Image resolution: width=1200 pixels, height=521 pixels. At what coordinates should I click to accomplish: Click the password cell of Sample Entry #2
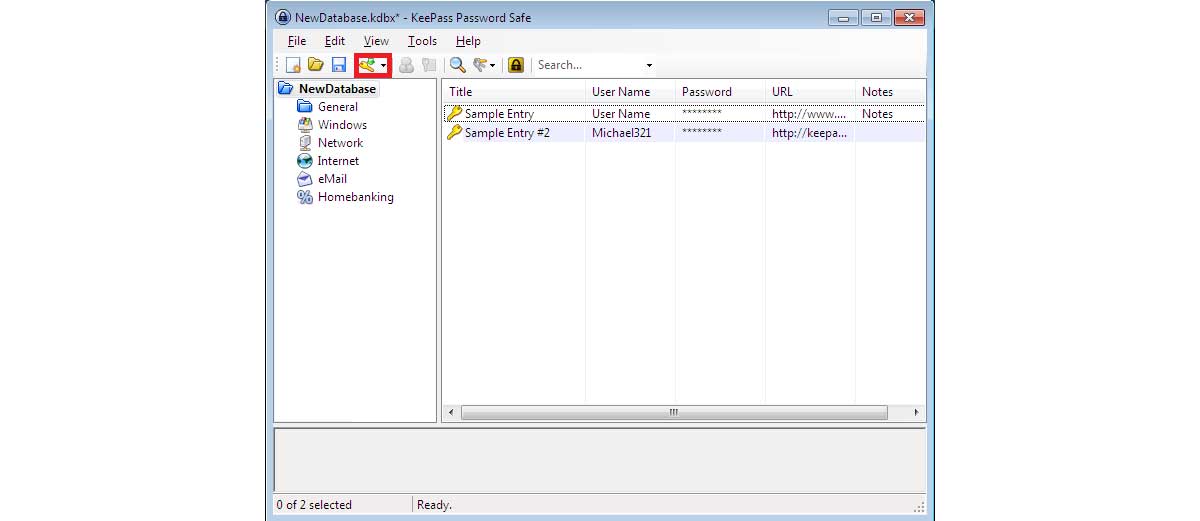coord(702,133)
